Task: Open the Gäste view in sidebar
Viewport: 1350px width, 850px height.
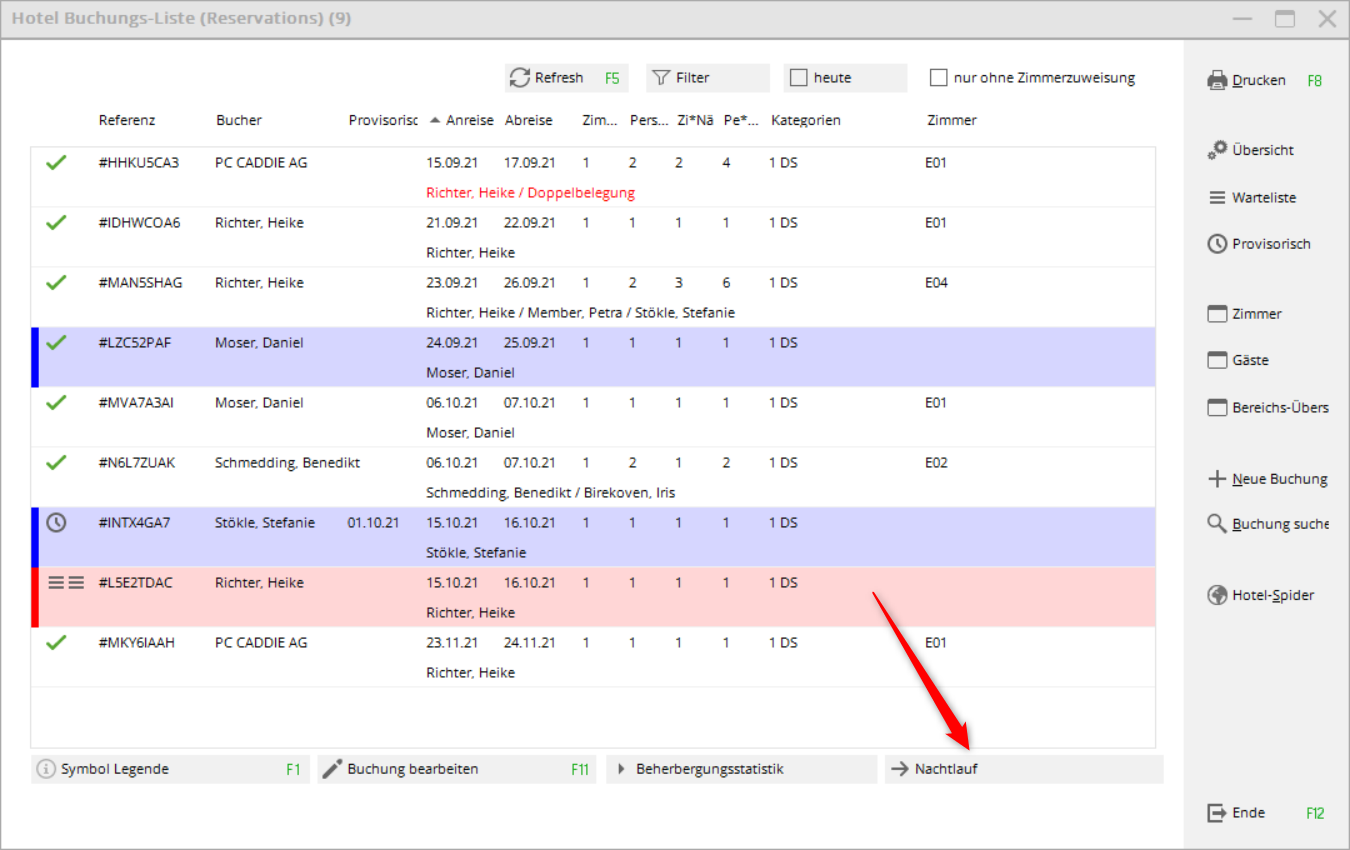Action: [1250, 360]
